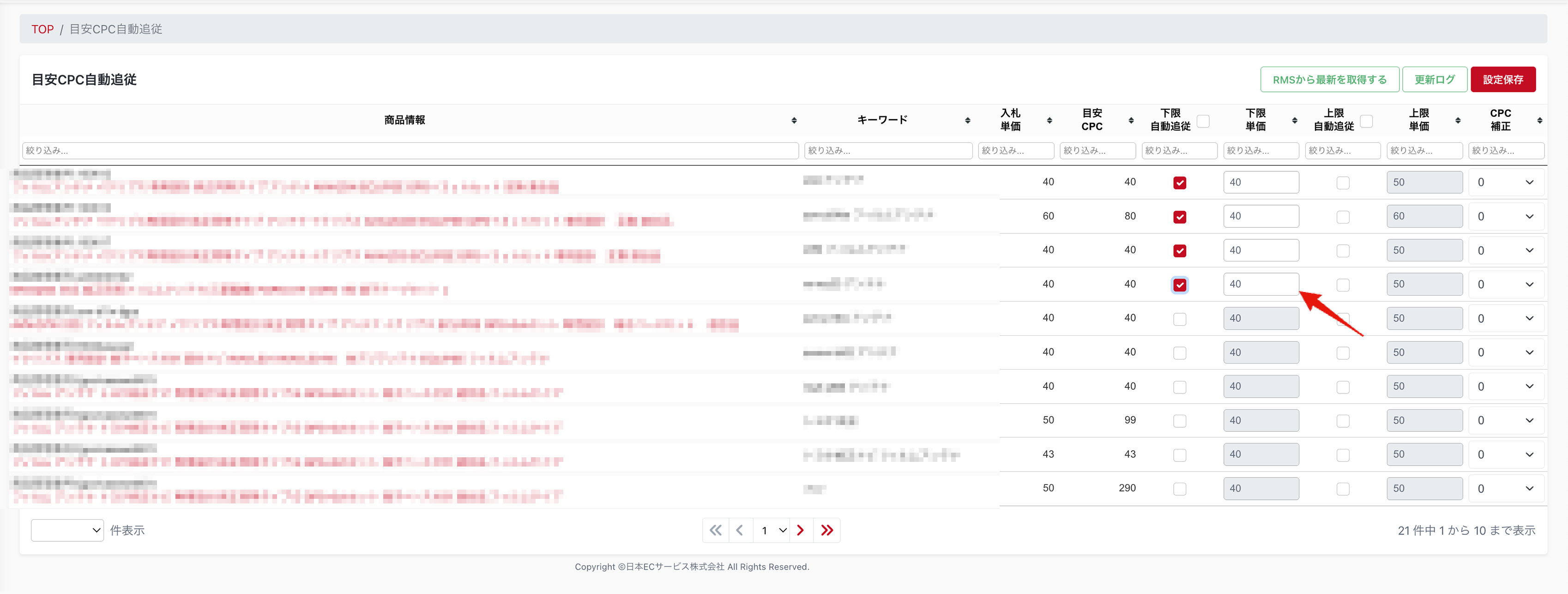1568x594 pixels.
Task: Go to previous page arrow
Action: pos(740,530)
